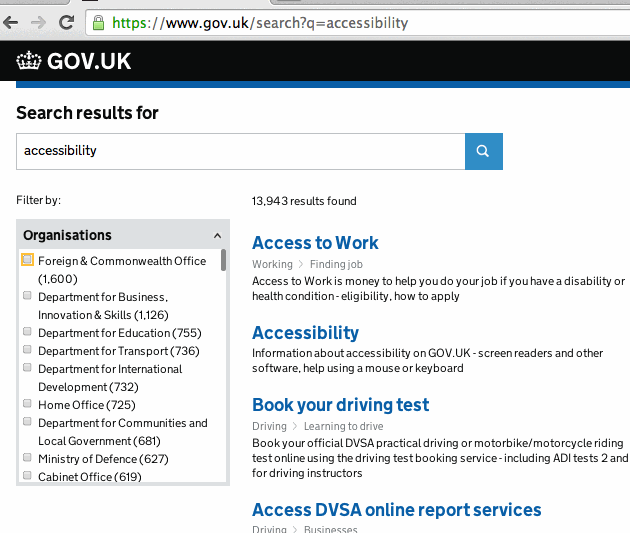The width and height of the screenshot is (630, 533).
Task: Click the Search results for heading
Action: coord(87,113)
